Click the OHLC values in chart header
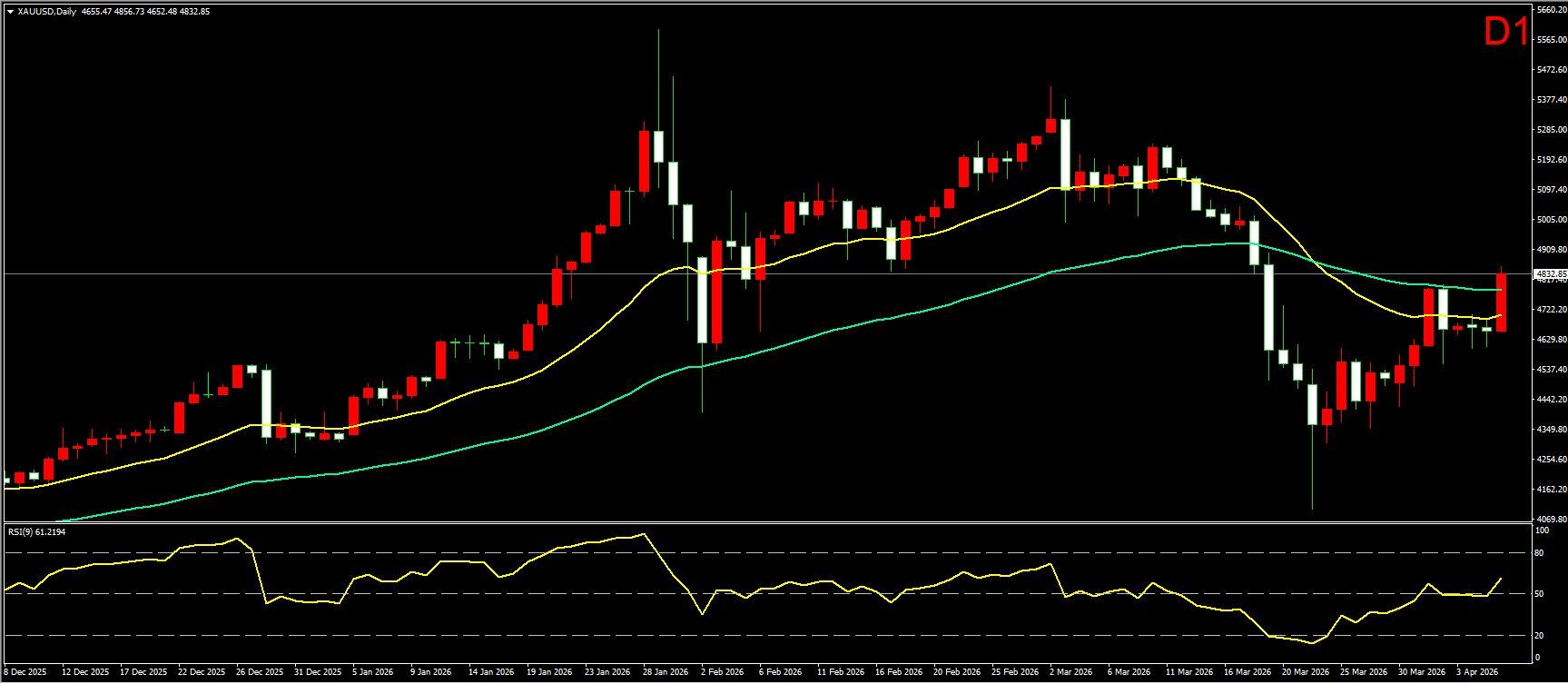Image resolution: width=1568 pixels, height=684 pixels. tap(145, 12)
